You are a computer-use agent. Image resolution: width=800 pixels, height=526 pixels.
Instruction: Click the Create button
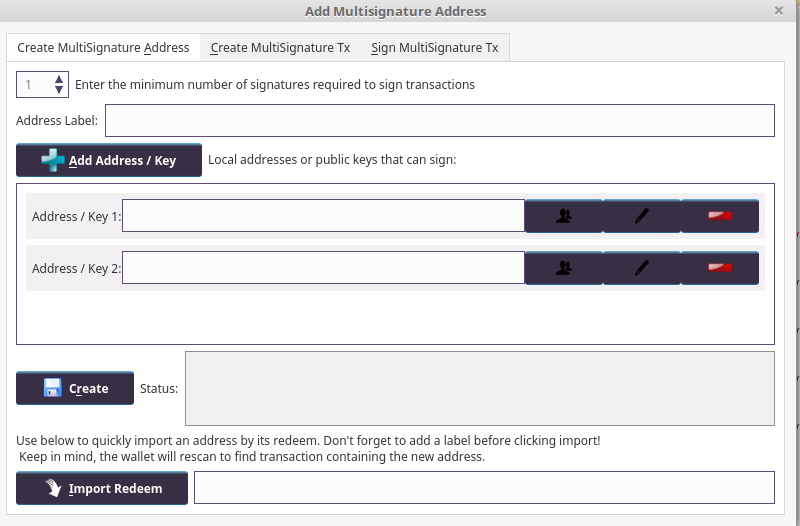[75, 388]
